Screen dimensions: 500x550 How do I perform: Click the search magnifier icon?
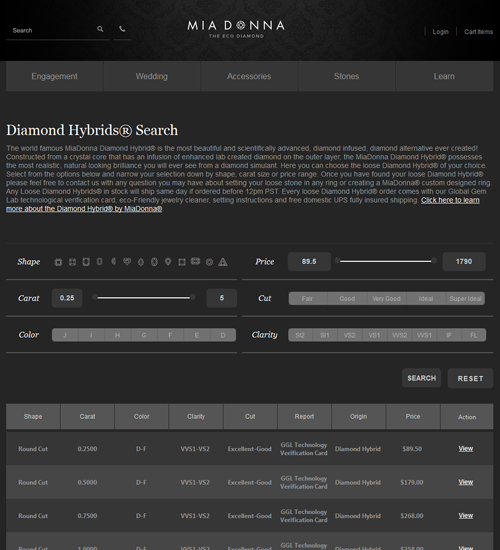click(100, 29)
